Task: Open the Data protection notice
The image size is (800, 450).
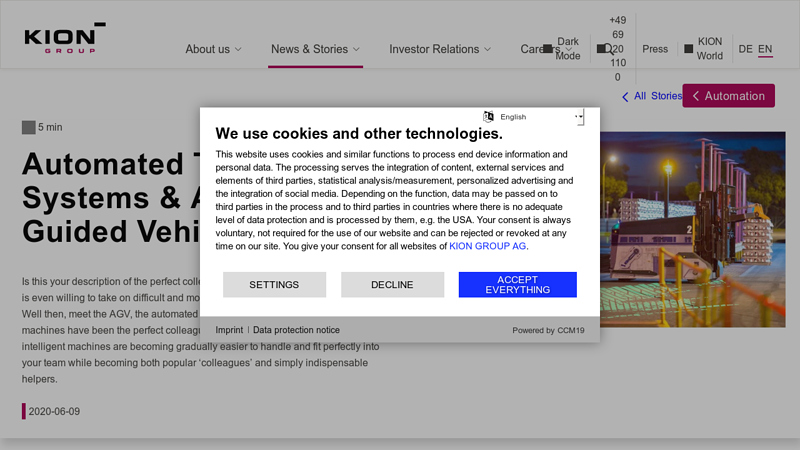Action: pos(296,330)
